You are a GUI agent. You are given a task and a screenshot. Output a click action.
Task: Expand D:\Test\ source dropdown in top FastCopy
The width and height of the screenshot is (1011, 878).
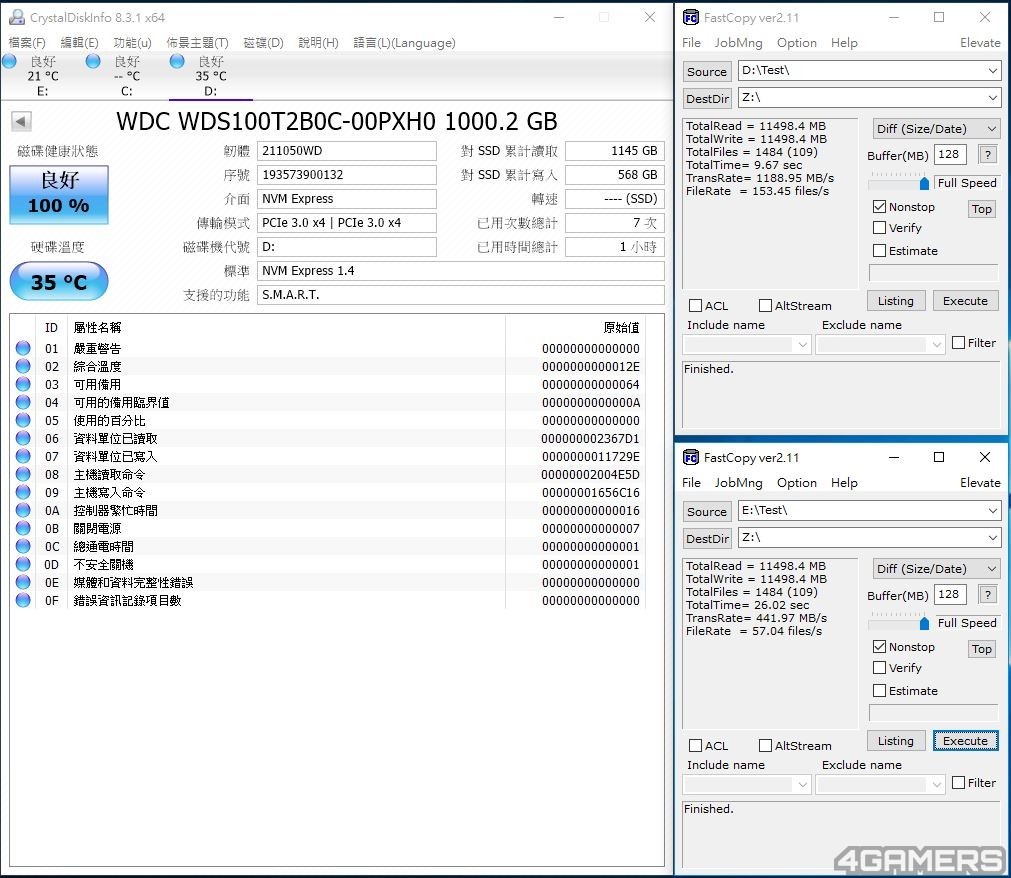coord(992,70)
